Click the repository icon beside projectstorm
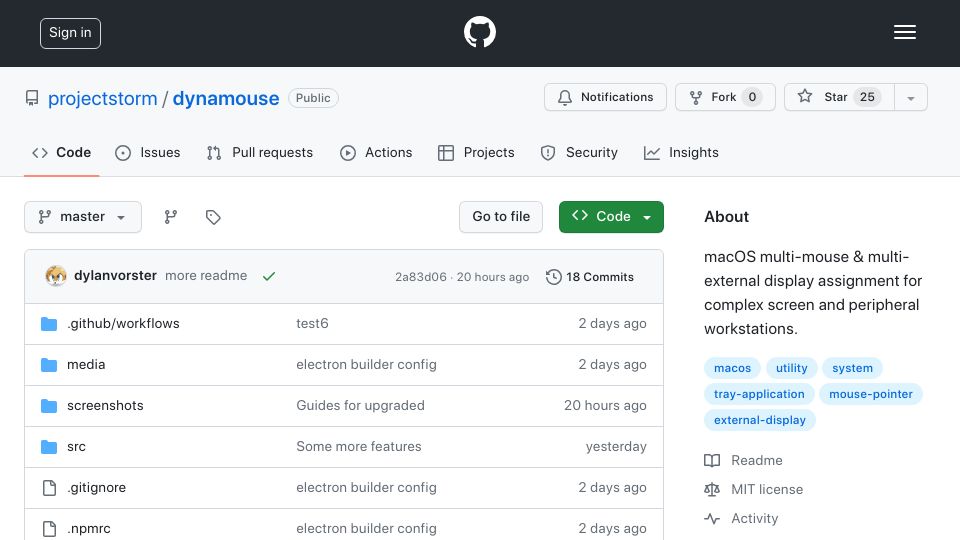The height and width of the screenshot is (540, 960). (x=32, y=98)
